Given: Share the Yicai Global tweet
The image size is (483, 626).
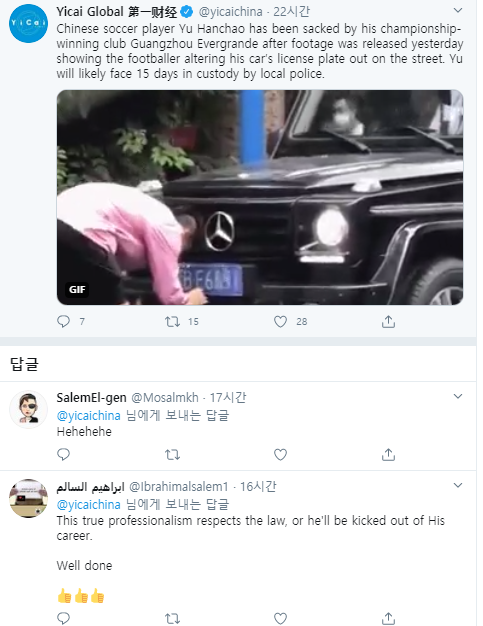Looking at the screenshot, I should click(388, 321).
